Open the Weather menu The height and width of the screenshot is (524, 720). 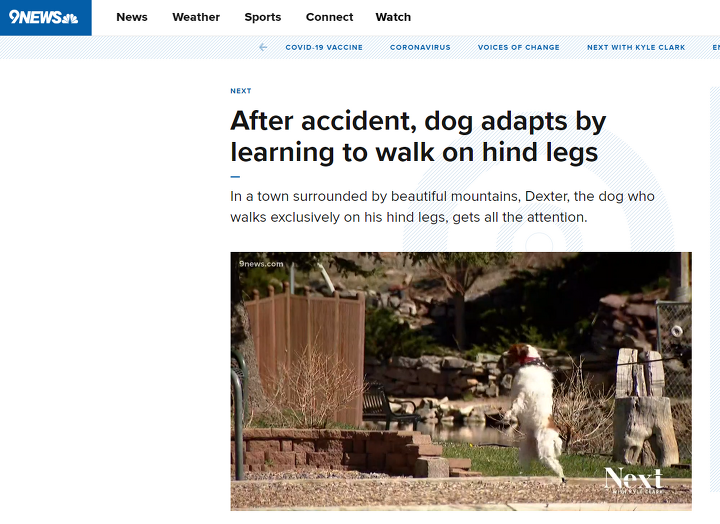coord(196,17)
